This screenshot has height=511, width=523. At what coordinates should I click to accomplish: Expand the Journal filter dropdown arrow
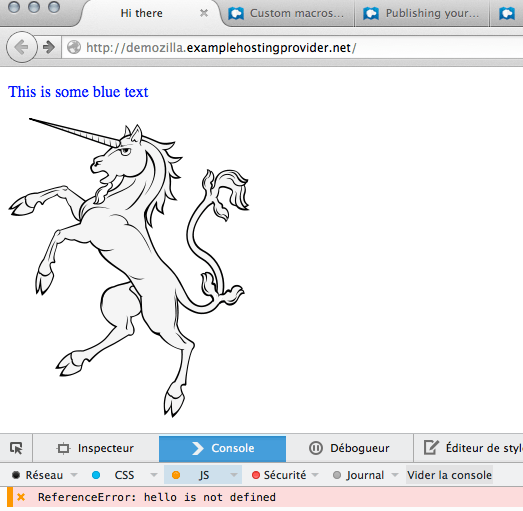click(395, 475)
